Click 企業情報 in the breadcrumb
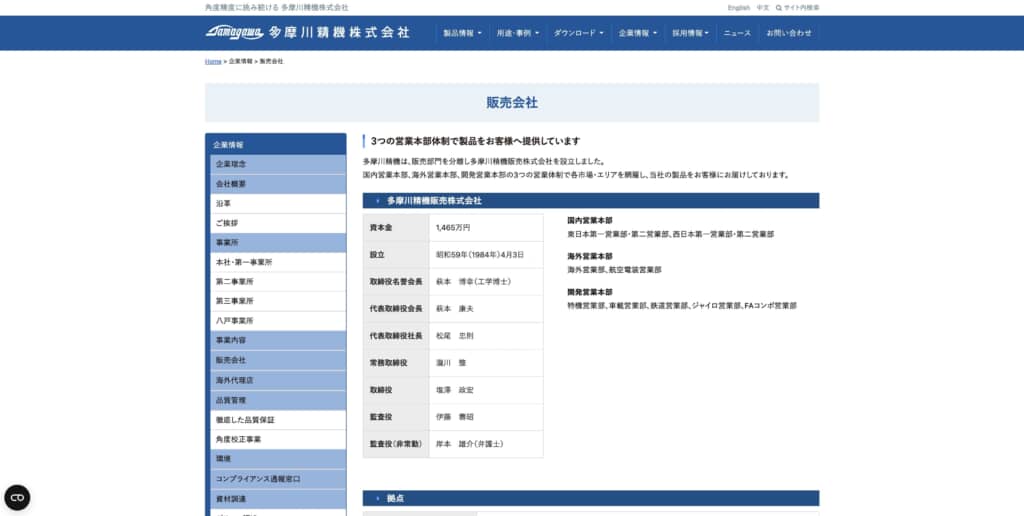The image size is (1024, 516). [240, 61]
